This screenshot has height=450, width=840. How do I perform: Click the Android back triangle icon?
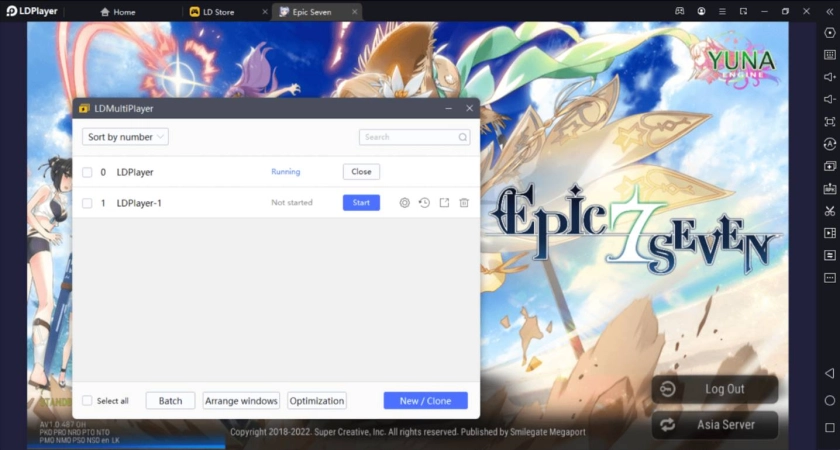(x=829, y=373)
